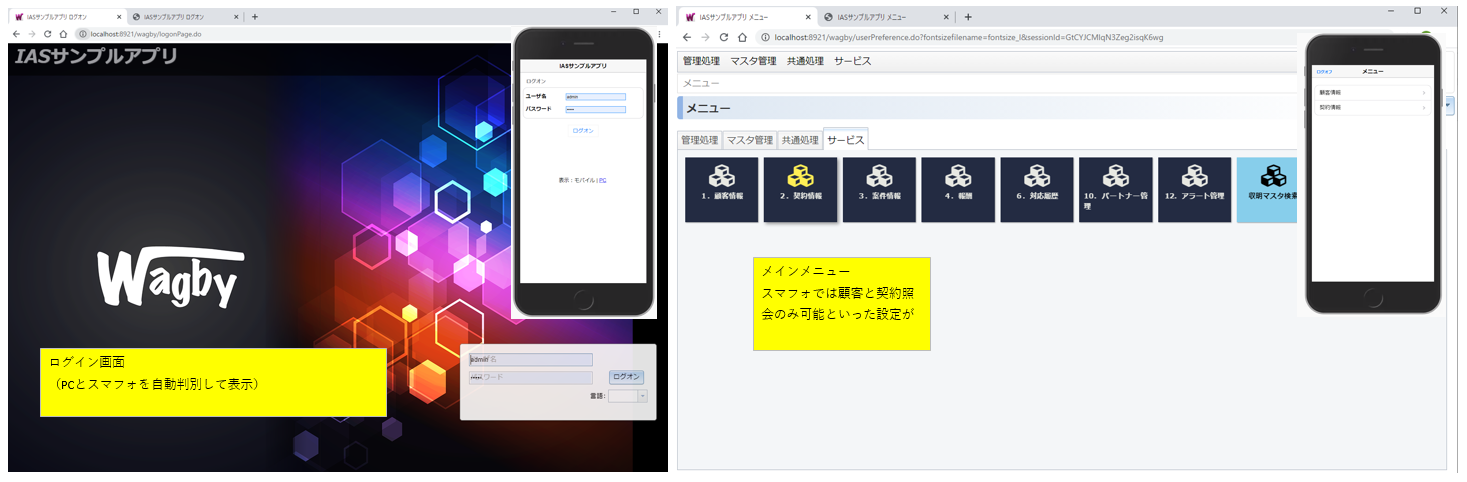
Task: Open the 1. 顧客情報 menu tile
Action: point(722,189)
